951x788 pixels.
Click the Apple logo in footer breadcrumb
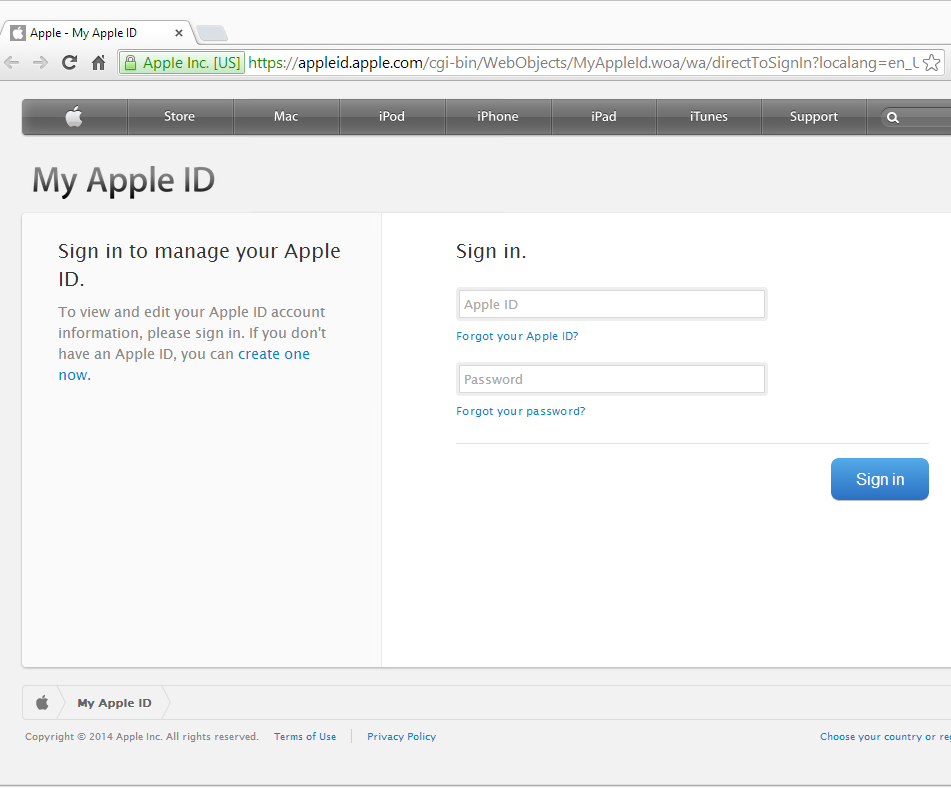42,702
